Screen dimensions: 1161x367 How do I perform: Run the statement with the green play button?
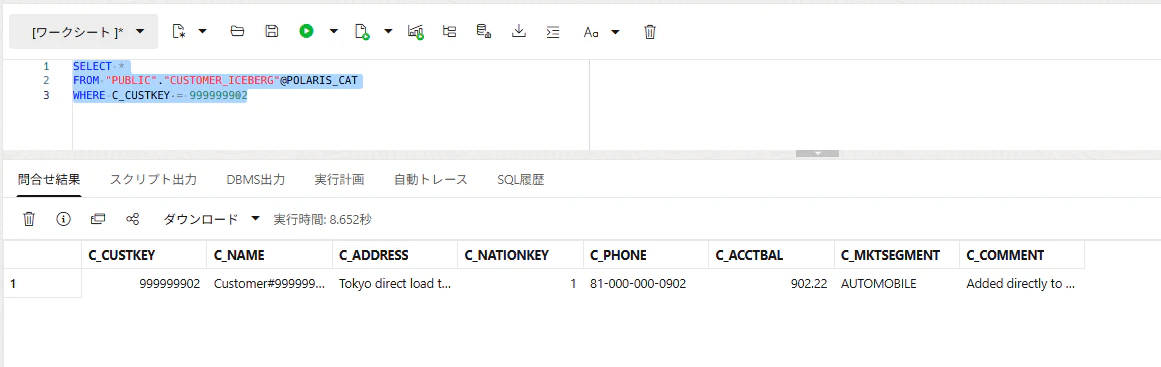click(x=307, y=31)
